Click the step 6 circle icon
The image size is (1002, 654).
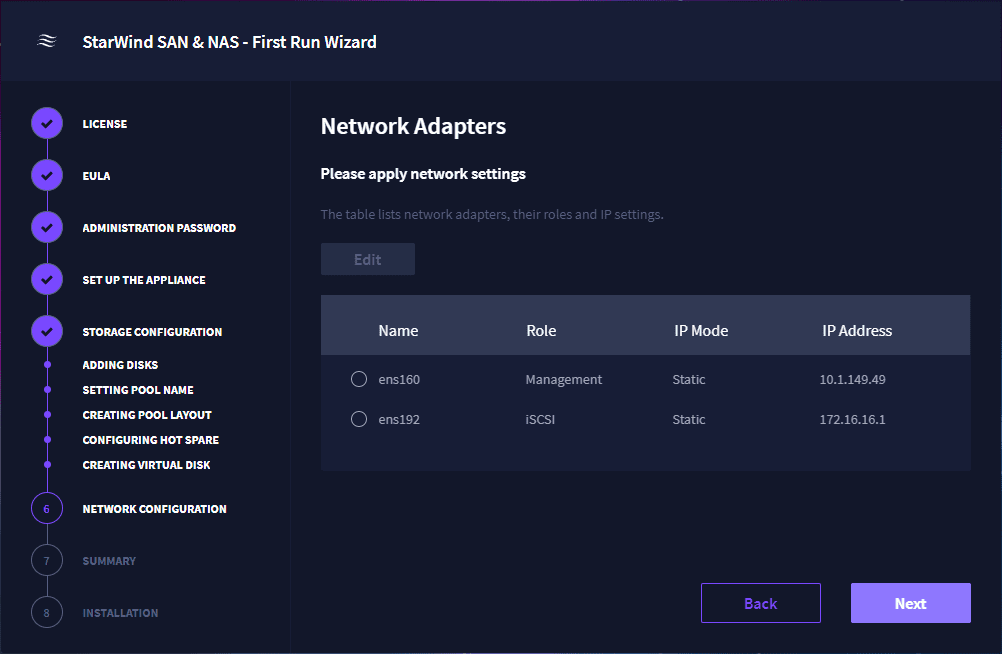pyautogui.click(x=47, y=509)
